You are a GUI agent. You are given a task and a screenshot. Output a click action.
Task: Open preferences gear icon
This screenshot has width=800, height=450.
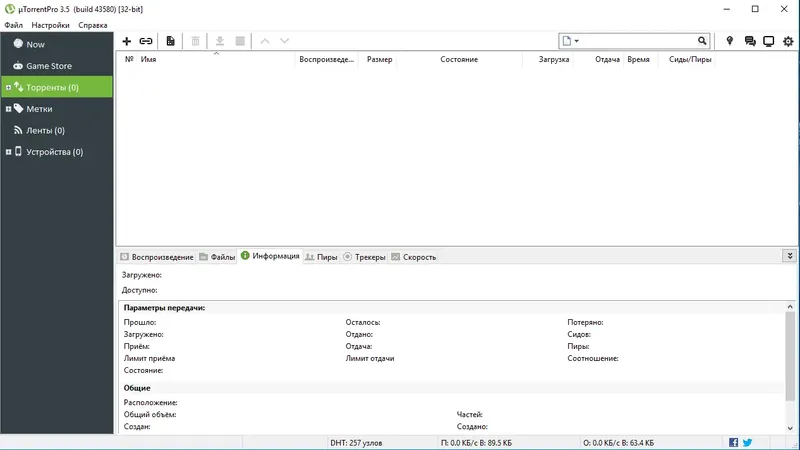click(x=788, y=41)
